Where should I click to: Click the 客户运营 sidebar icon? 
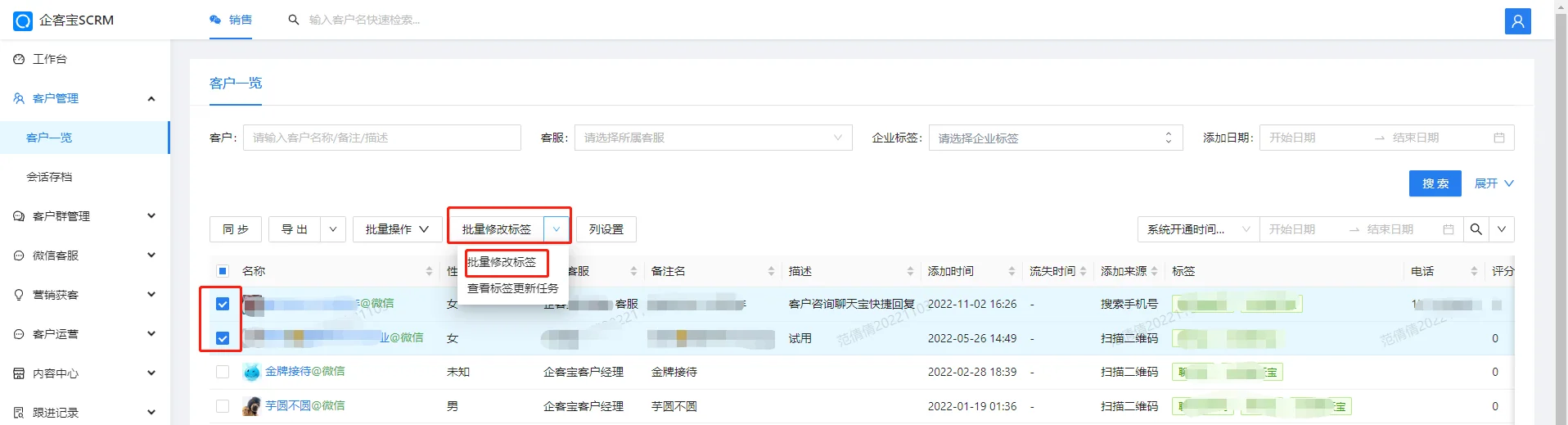[19, 334]
